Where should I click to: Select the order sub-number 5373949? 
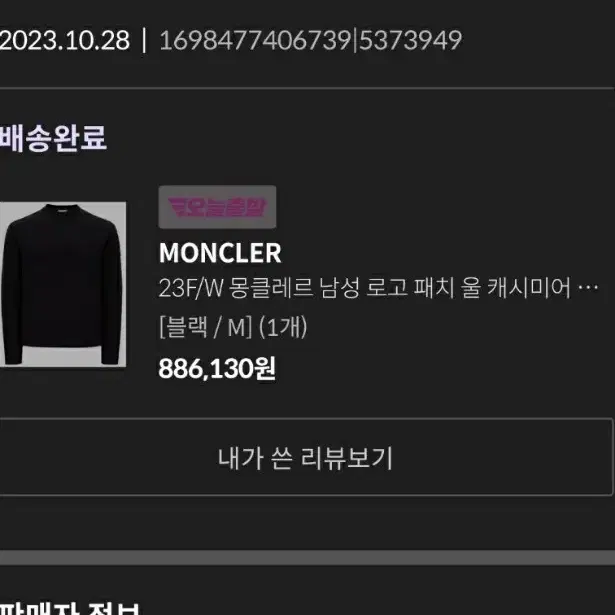[411, 40]
